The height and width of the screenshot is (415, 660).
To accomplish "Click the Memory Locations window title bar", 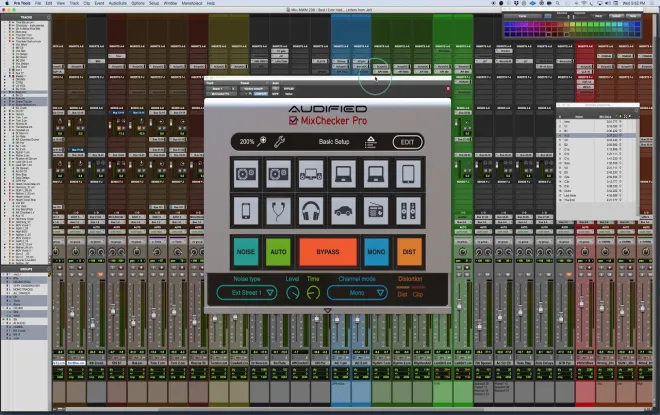I will [598, 105].
